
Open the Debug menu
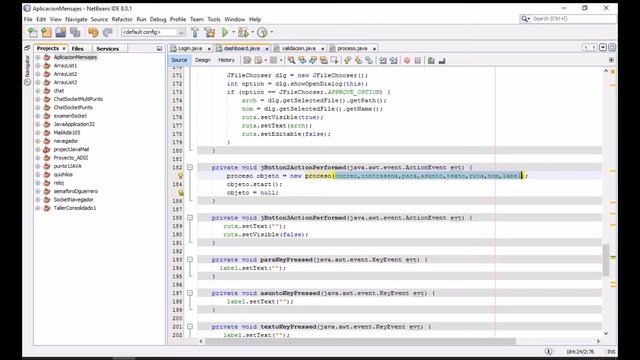pyautogui.click(x=158, y=19)
